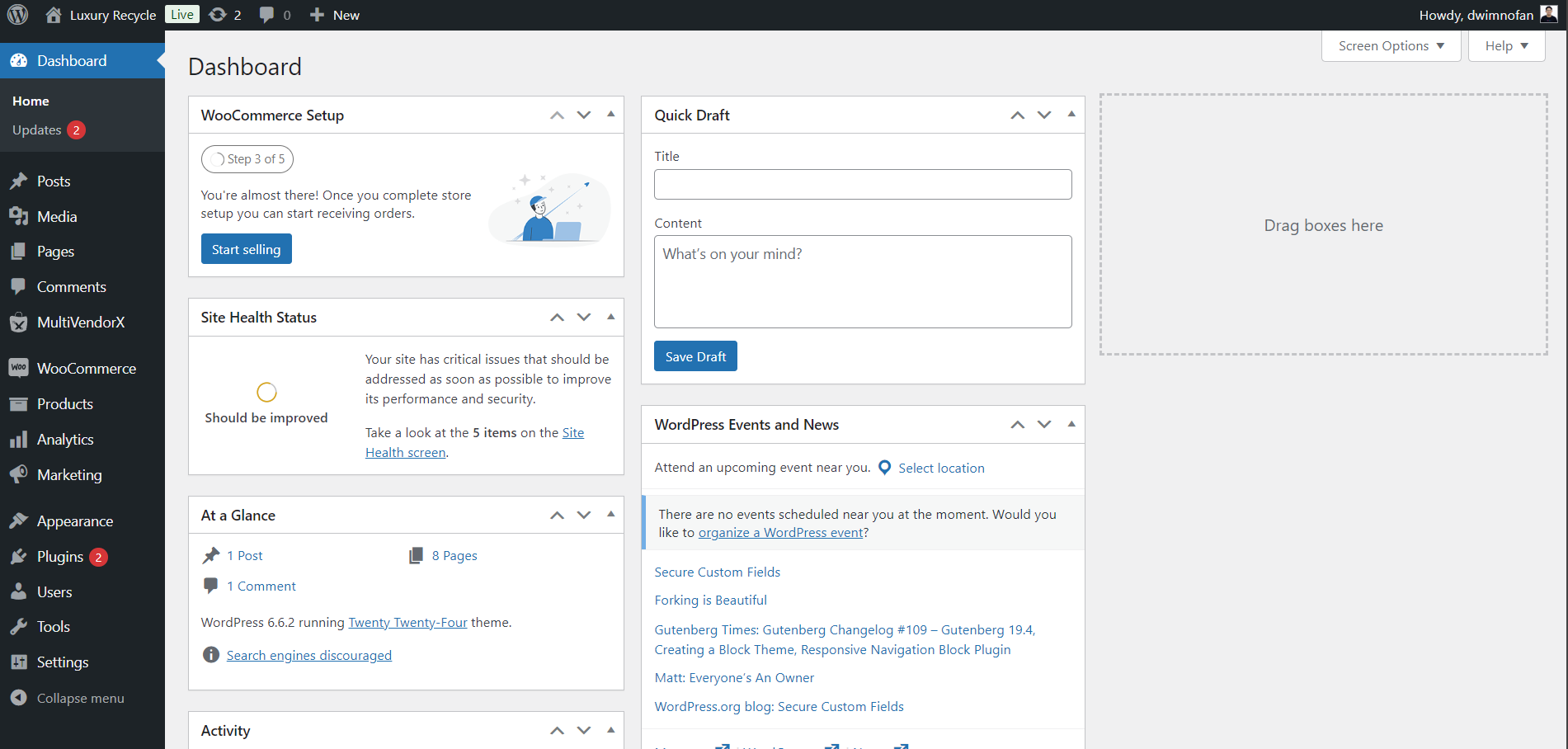
Task: Open the Appearance menu label
Action: [75, 521]
